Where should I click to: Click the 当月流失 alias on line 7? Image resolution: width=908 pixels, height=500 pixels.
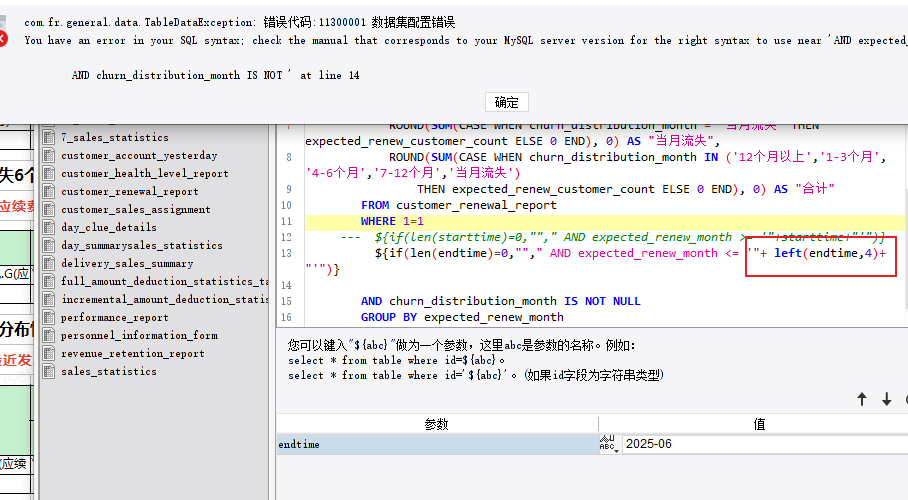pos(684,141)
